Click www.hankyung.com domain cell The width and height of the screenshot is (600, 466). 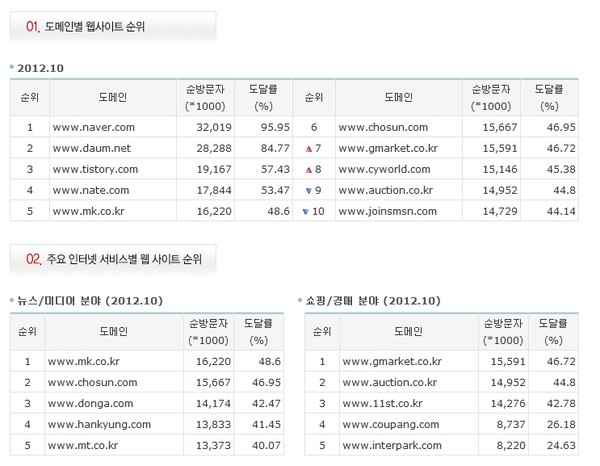99,424
